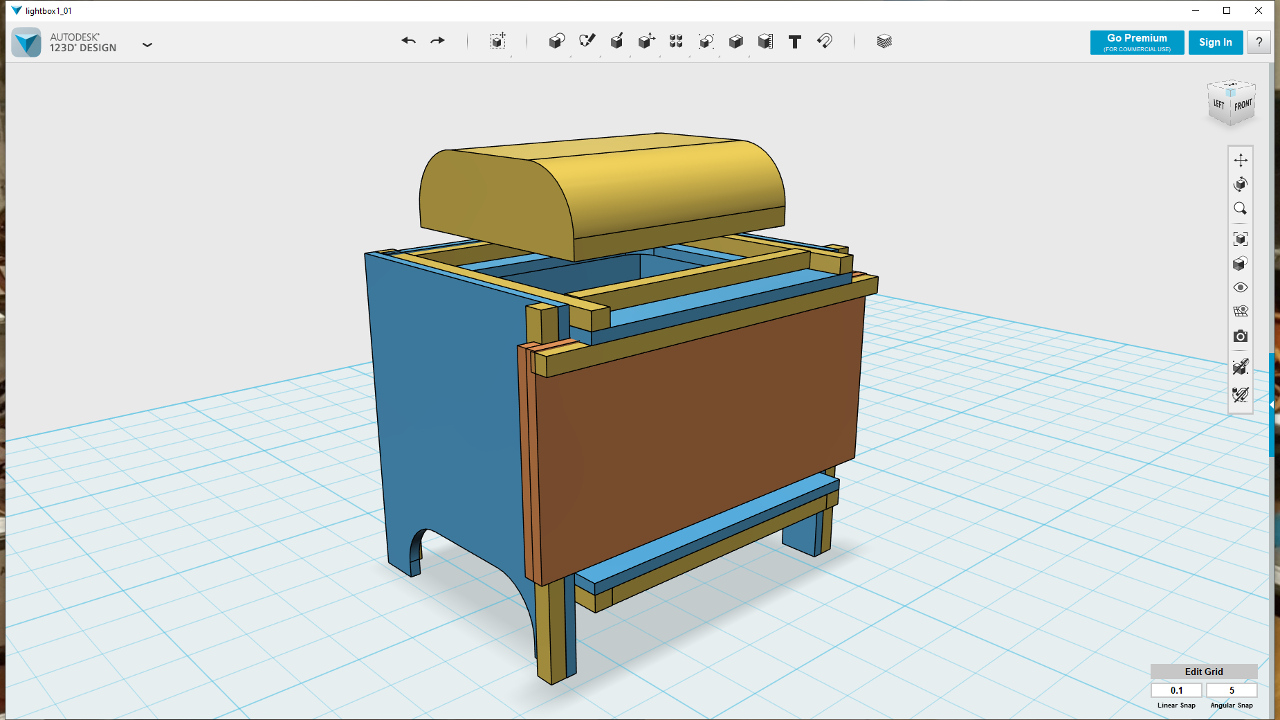1280x720 pixels.
Task: Switch perspective/orthographic view mode
Action: point(1241,264)
